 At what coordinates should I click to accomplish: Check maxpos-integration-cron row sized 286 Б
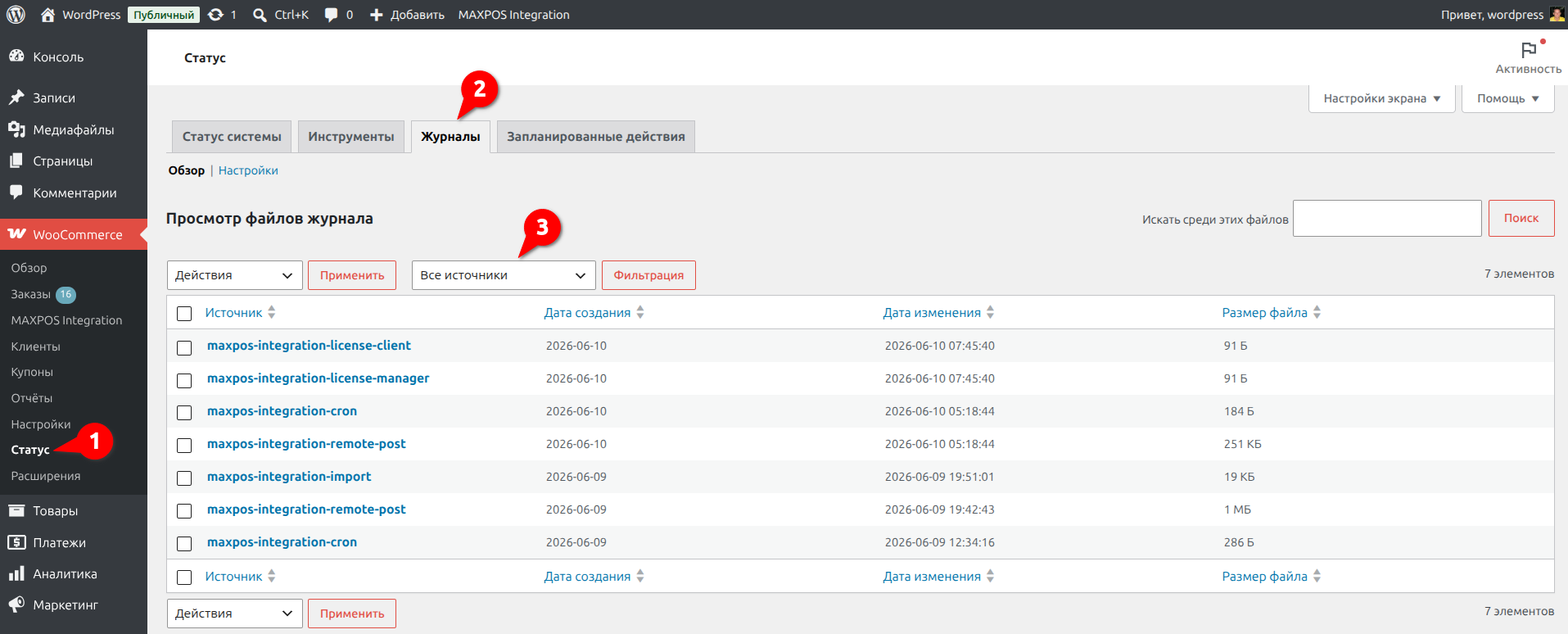tap(184, 544)
